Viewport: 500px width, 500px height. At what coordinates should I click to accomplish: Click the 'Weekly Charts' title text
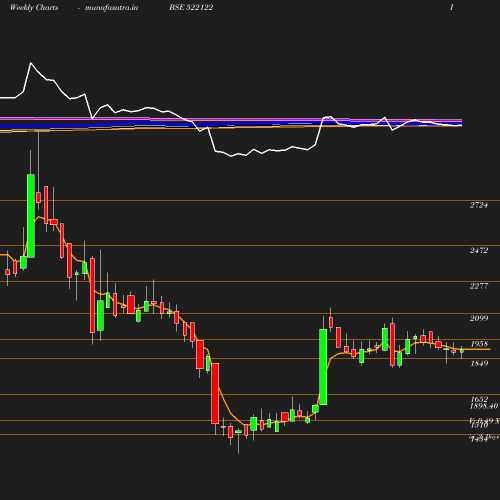(x=34, y=8)
